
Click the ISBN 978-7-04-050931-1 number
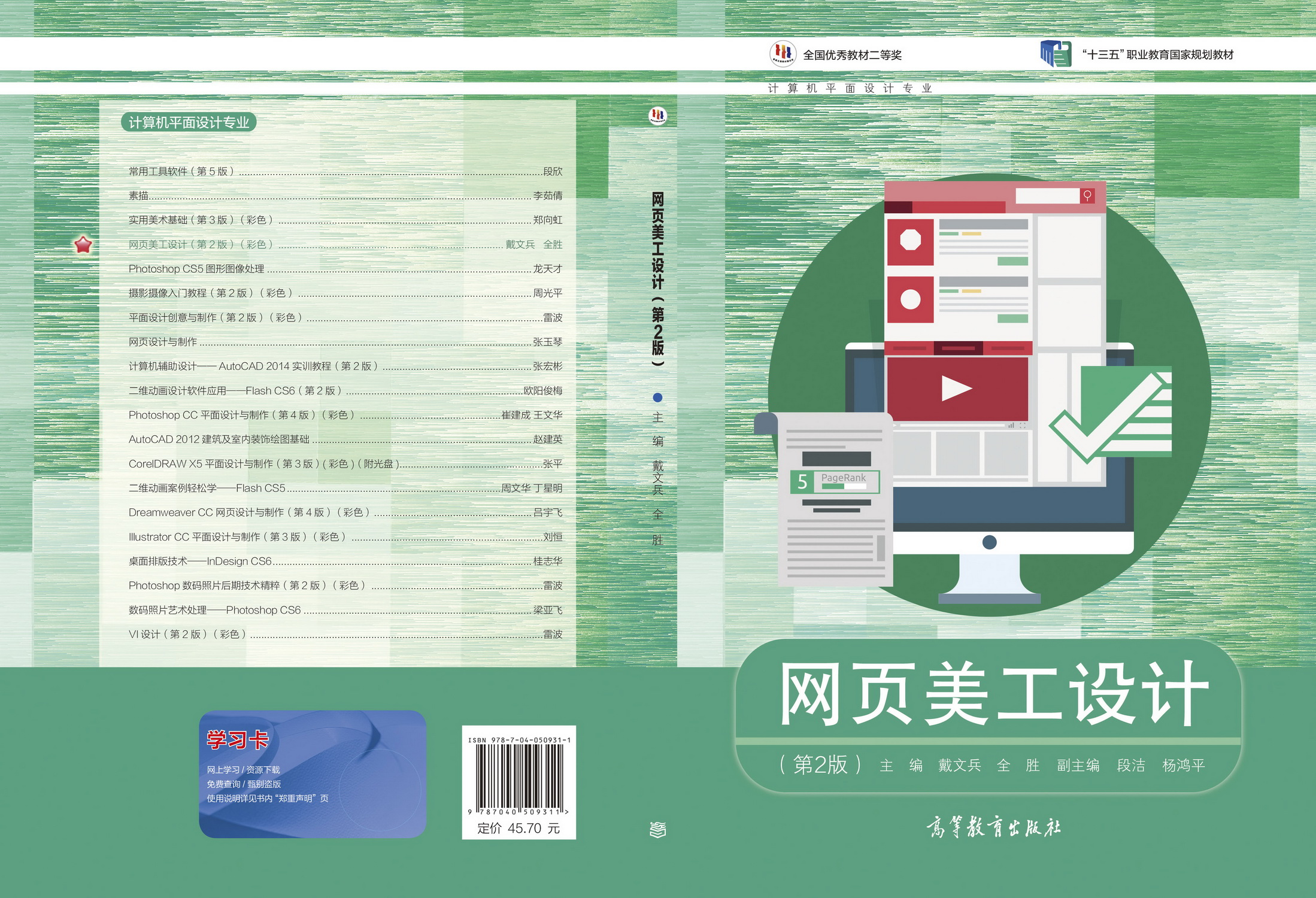pos(519,740)
